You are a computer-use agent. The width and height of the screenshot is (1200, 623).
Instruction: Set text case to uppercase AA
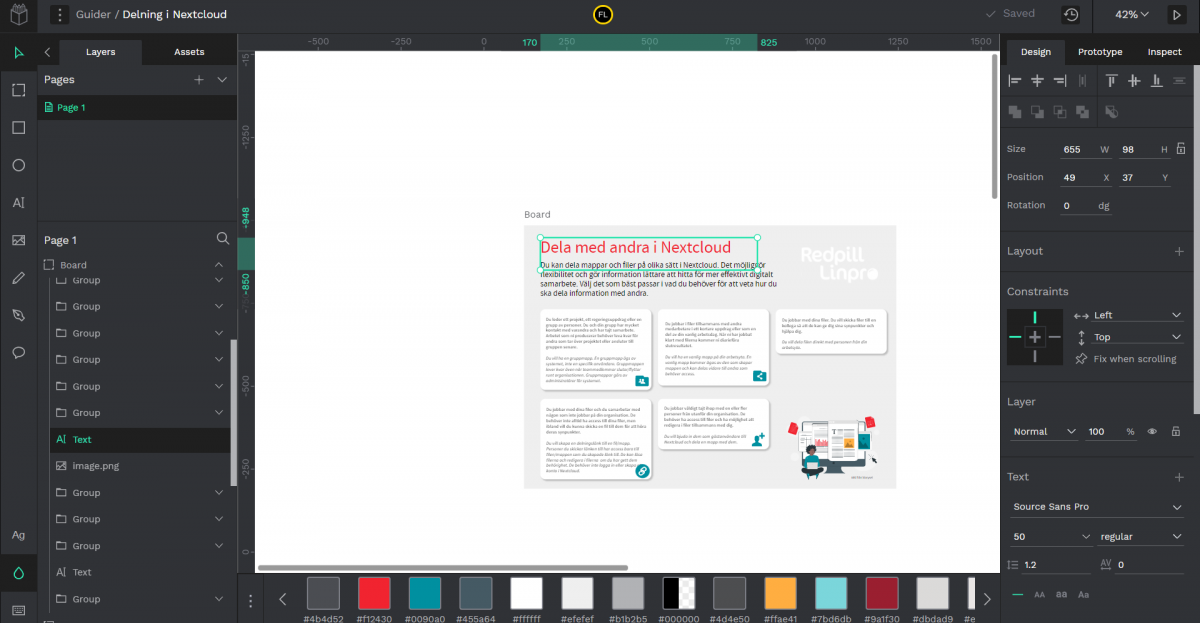[1040, 594]
